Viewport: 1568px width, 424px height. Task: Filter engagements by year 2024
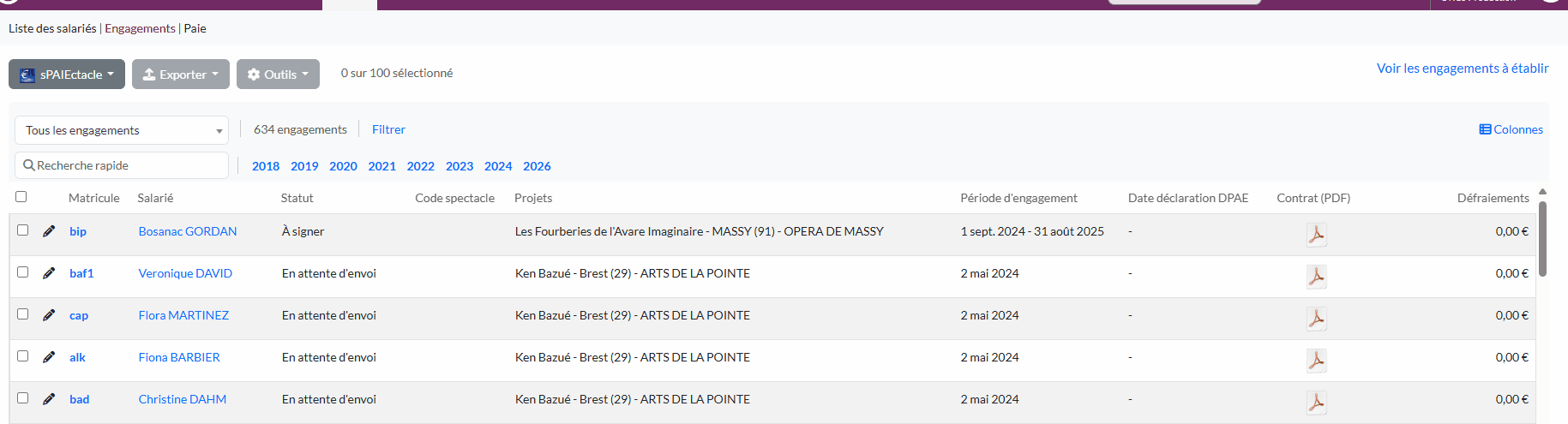click(498, 166)
